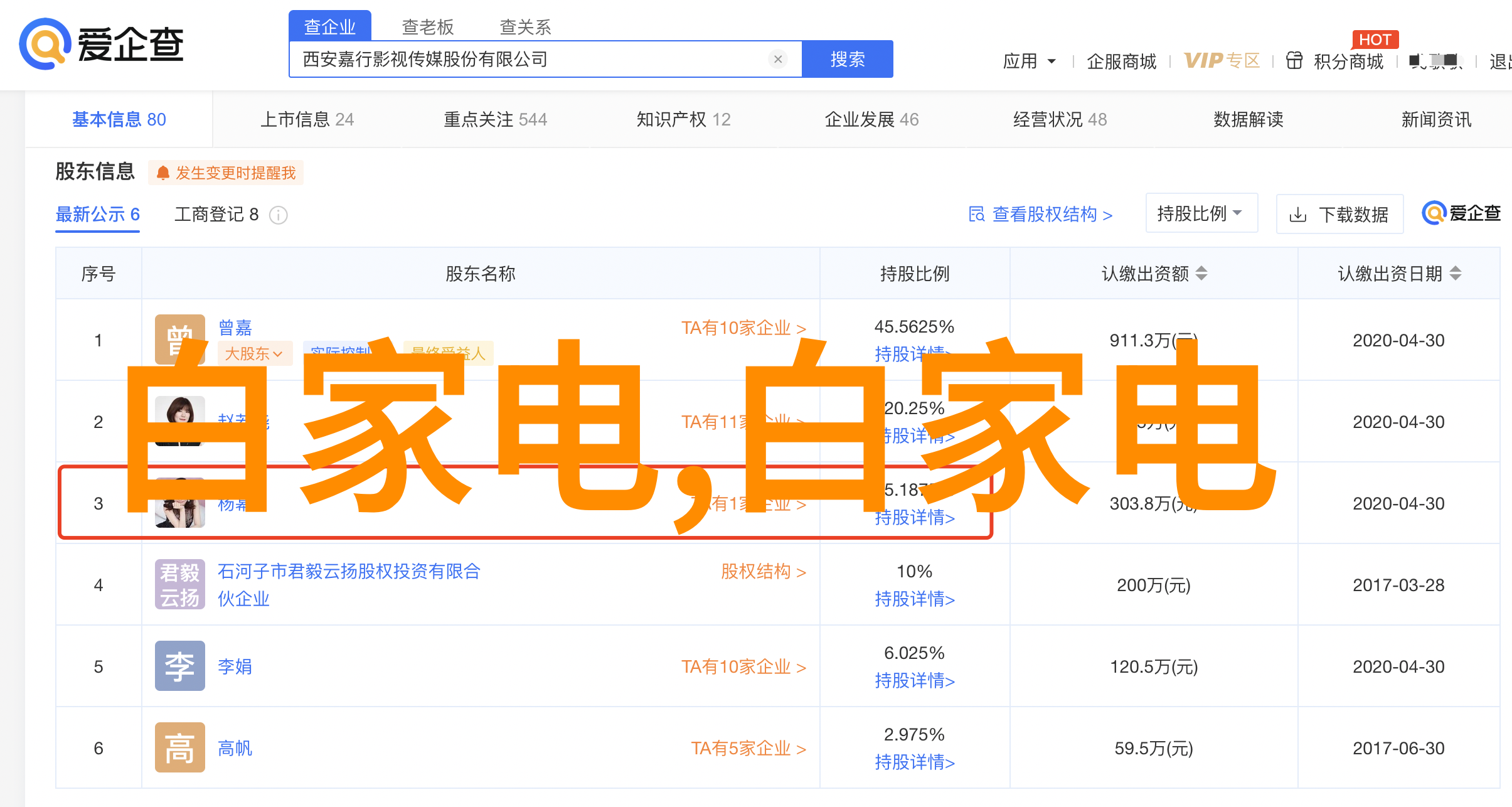Expand the 应用 dropdown menu

(1030, 61)
